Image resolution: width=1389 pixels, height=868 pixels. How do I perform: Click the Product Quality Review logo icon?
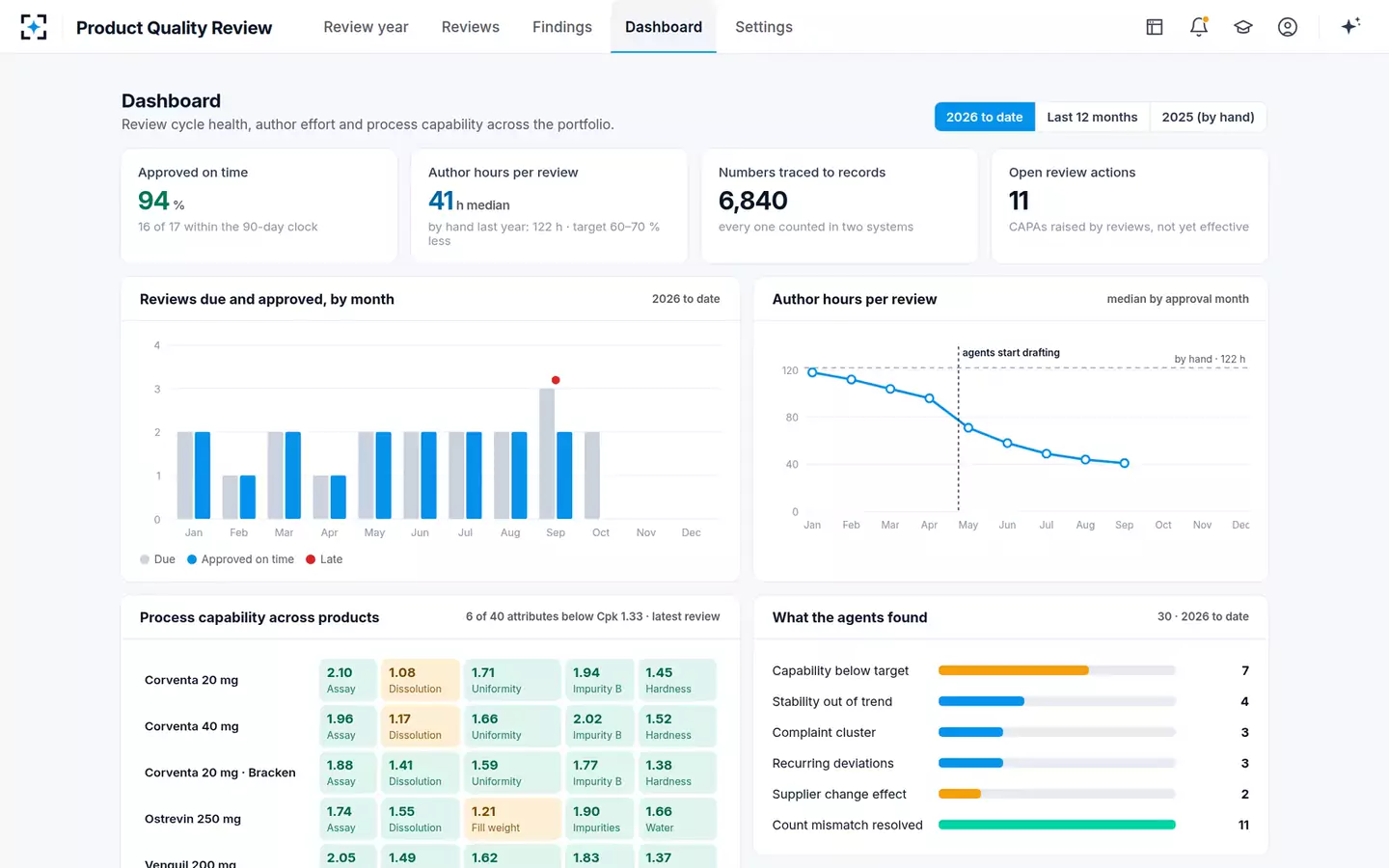34,27
